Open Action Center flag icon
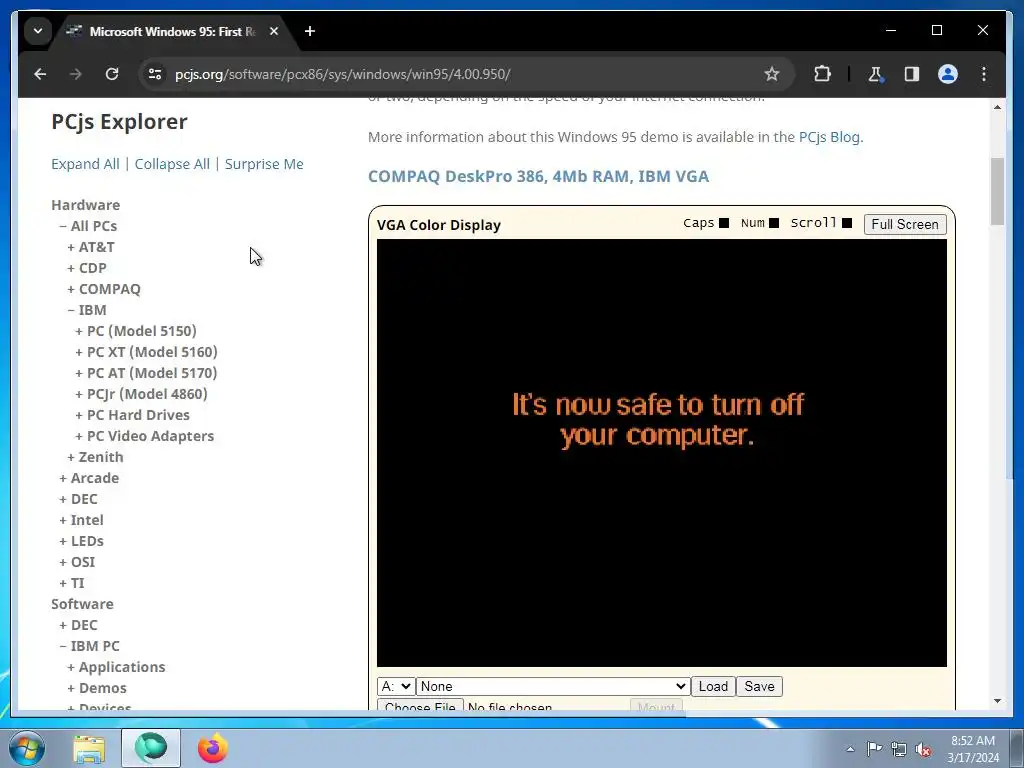This screenshot has height=768, width=1024. 874,749
